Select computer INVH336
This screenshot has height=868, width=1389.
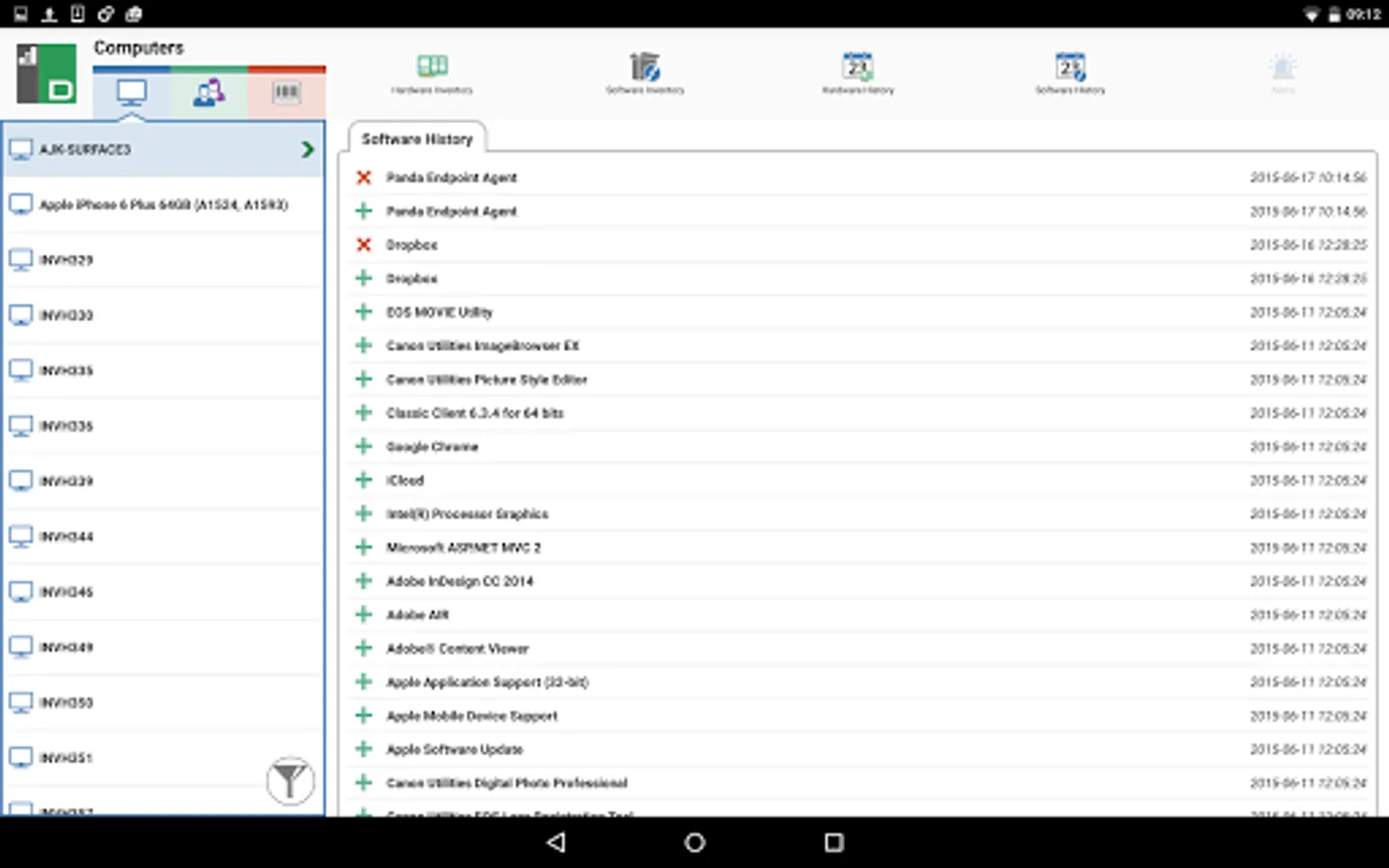(164, 425)
